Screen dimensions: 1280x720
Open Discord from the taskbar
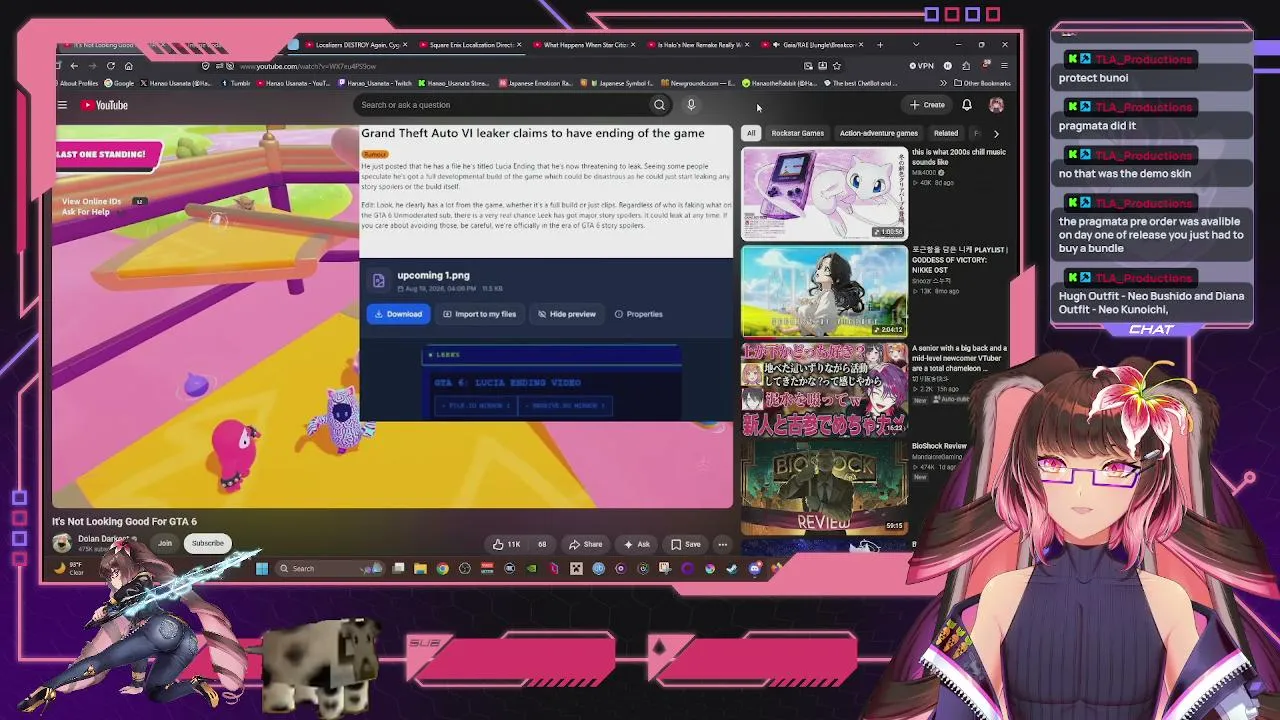coord(755,569)
